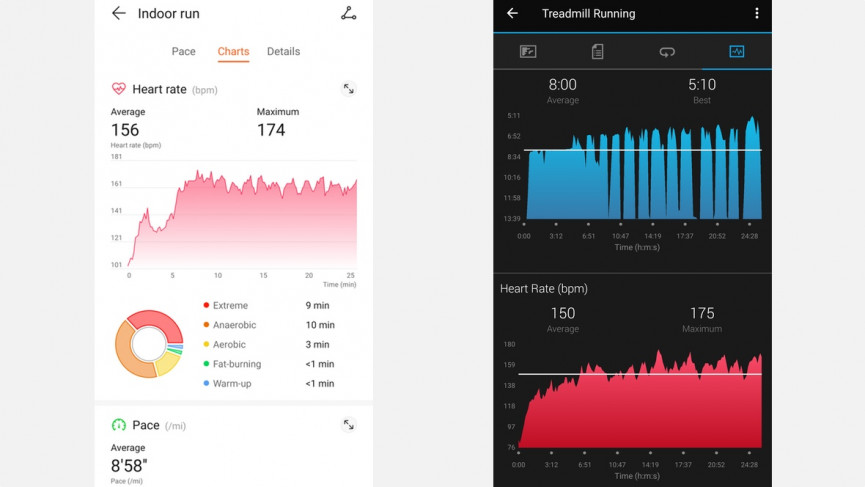
Task: Switch to the Pace tab
Action: click(x=183, y=51)
